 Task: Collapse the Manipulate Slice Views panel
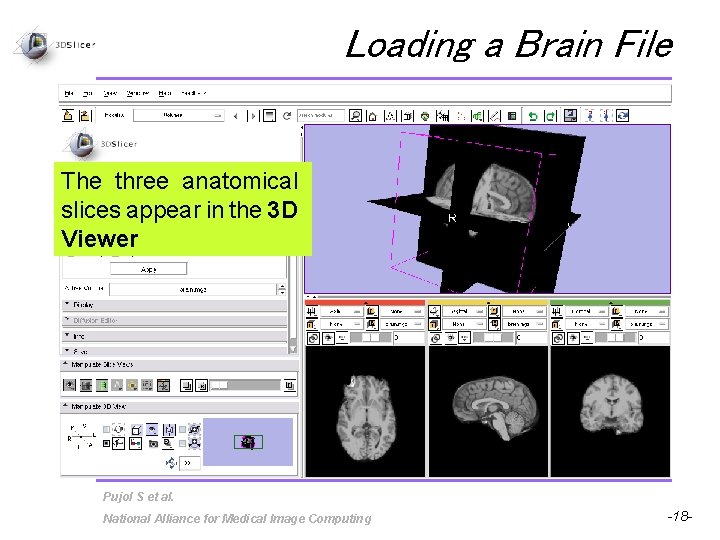pos(179,365)
